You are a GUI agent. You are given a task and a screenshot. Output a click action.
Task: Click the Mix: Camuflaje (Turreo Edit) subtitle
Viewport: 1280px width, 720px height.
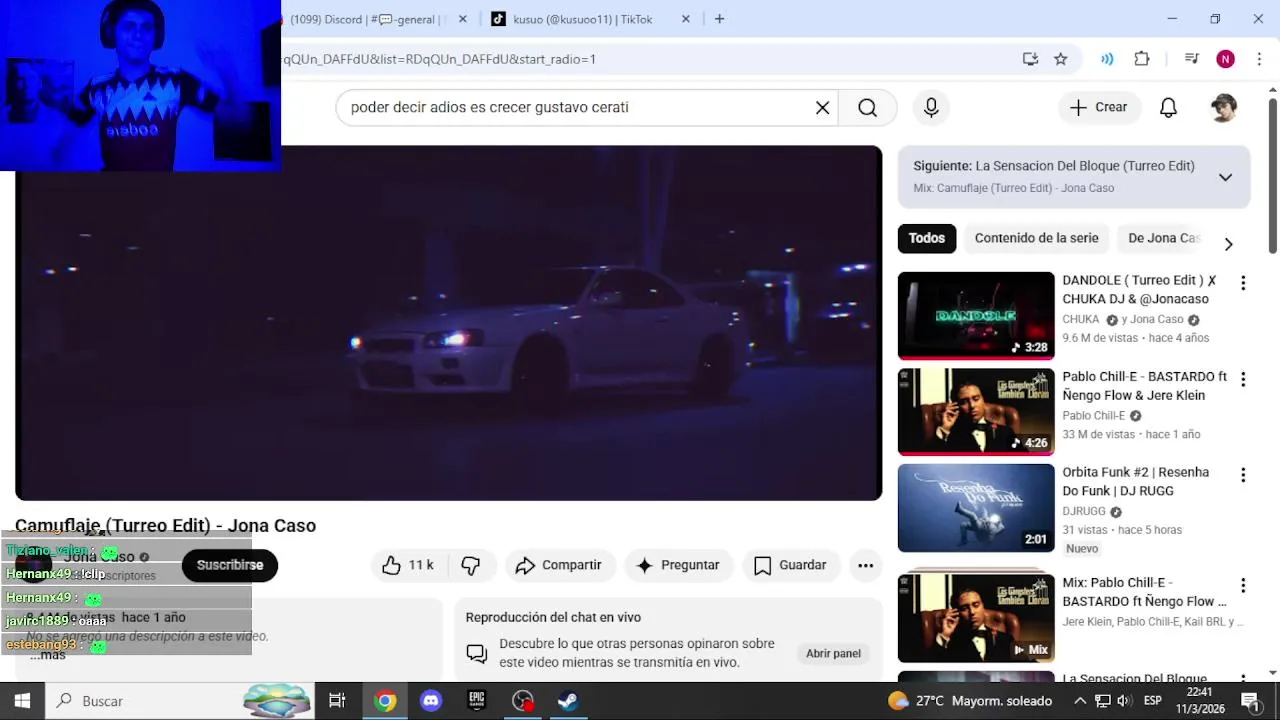point(1013,188)
